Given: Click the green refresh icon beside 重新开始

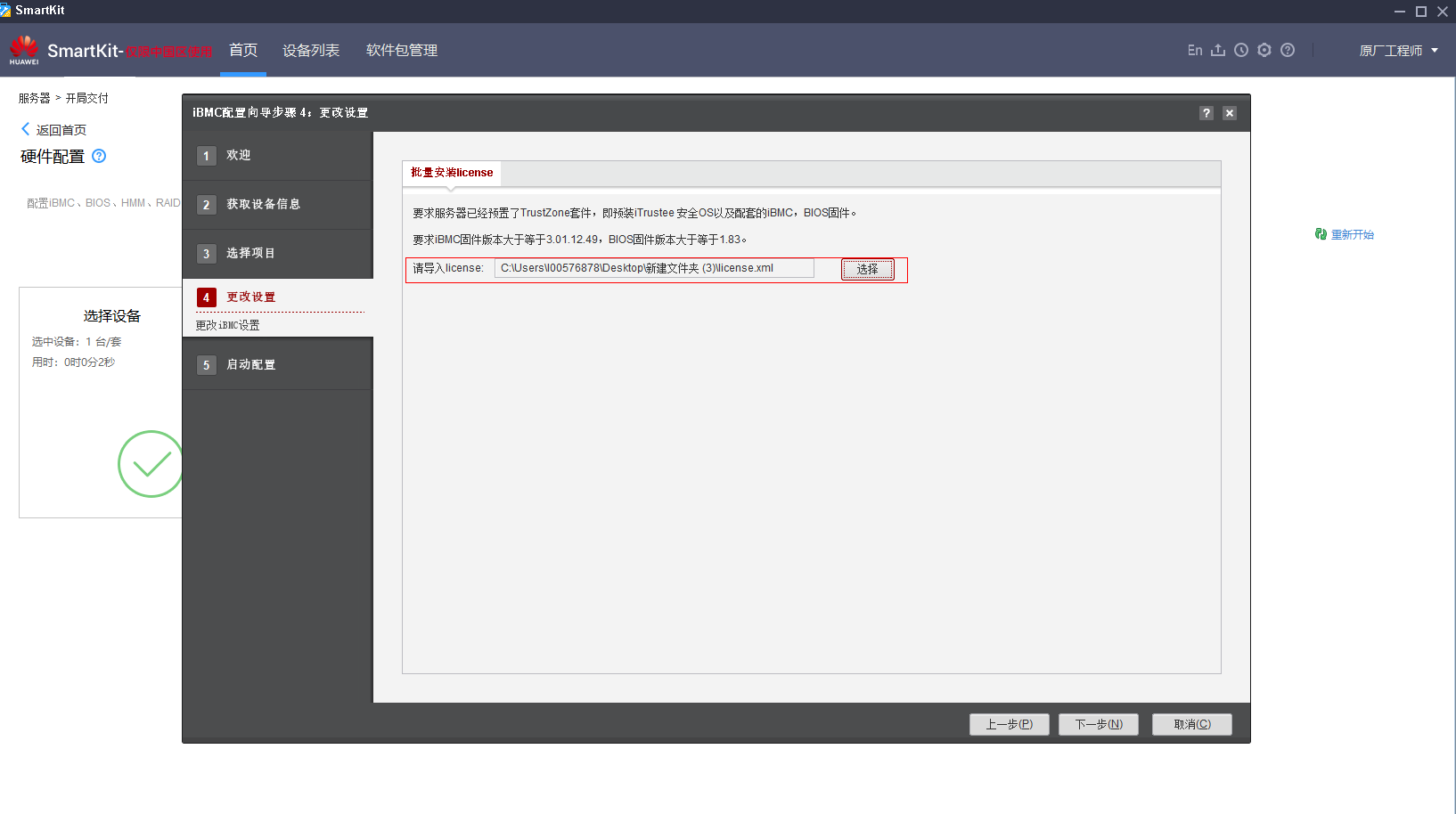Looking at the screenshot, I should [x=1321, y=234].
